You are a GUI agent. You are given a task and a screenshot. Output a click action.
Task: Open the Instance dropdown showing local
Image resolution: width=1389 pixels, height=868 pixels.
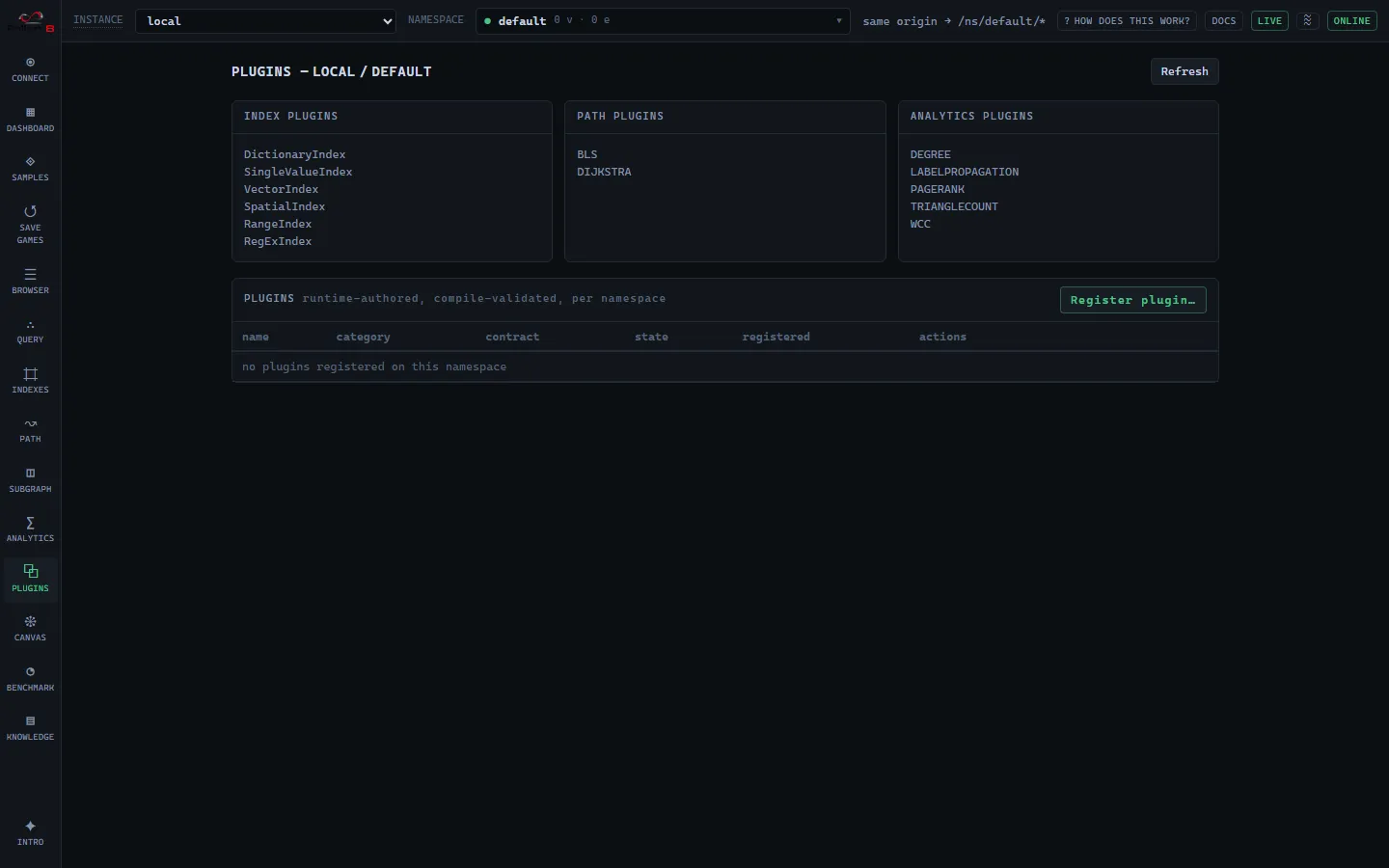pos(265,21)
